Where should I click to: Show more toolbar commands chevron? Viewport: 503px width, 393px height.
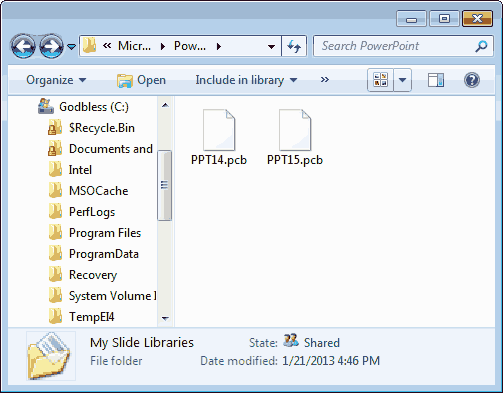click(325, 80)
